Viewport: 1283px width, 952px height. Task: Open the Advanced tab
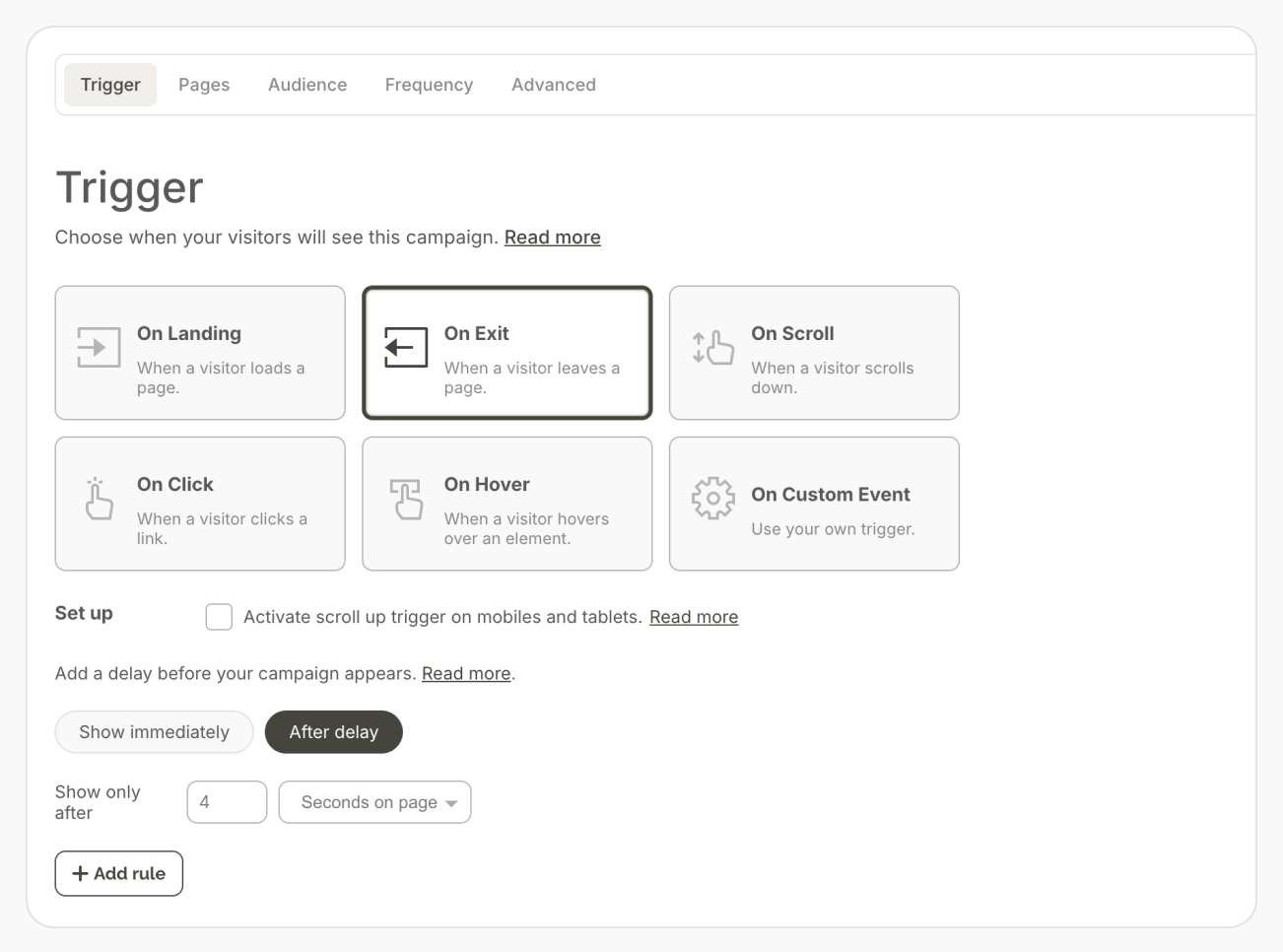(x=554, y=85)
